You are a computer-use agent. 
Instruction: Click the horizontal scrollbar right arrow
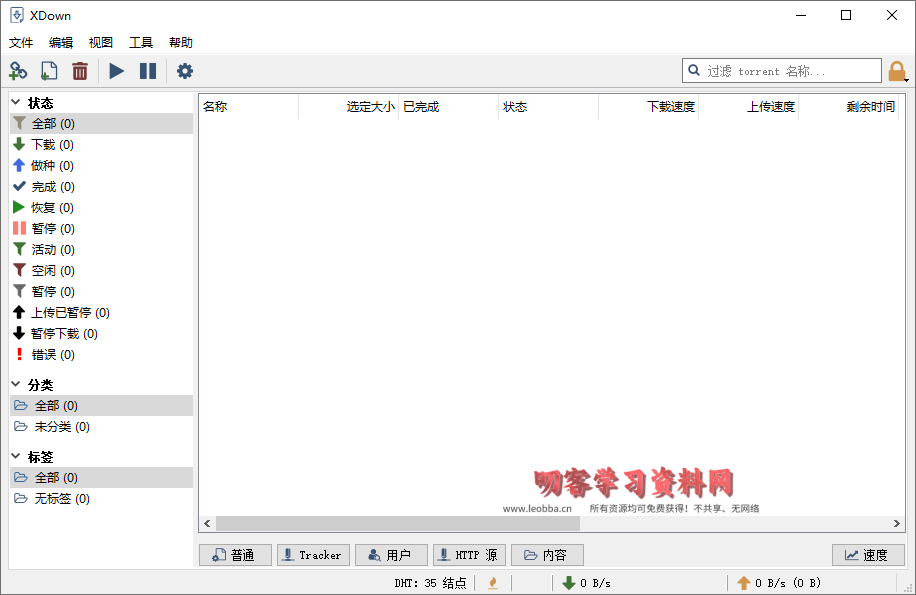(x=897, y=524)
